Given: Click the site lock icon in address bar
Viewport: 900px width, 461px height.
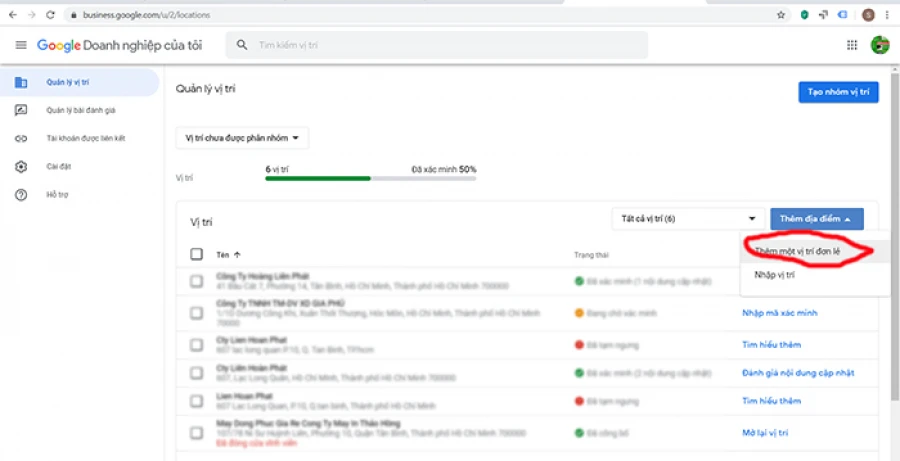Looking at the screenshot, I should [x=73, y=16].
